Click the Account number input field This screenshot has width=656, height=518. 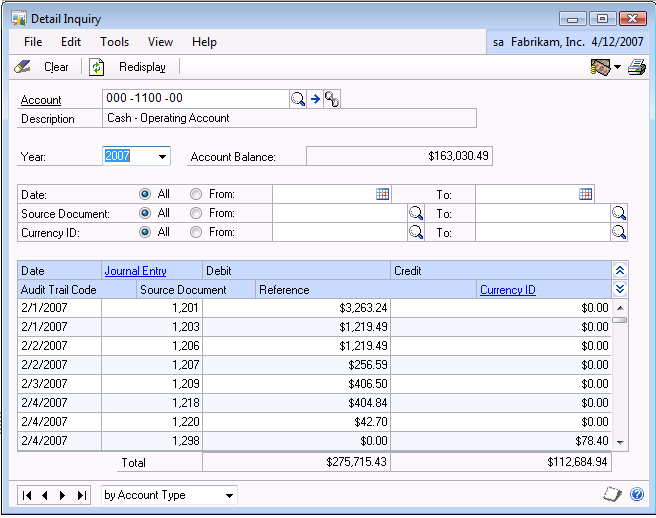tap(196, 99)
